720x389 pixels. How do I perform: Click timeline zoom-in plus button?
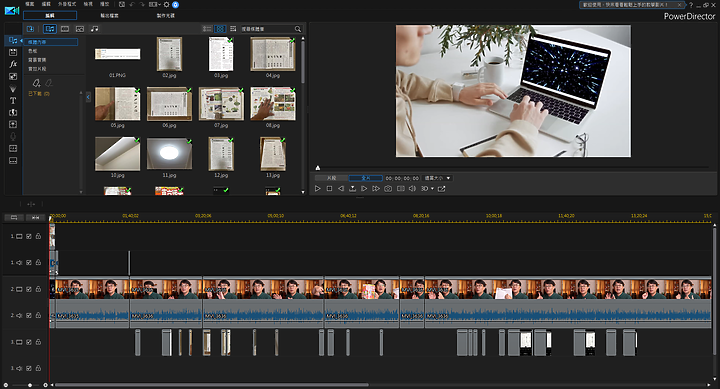[x=45, y=385]
